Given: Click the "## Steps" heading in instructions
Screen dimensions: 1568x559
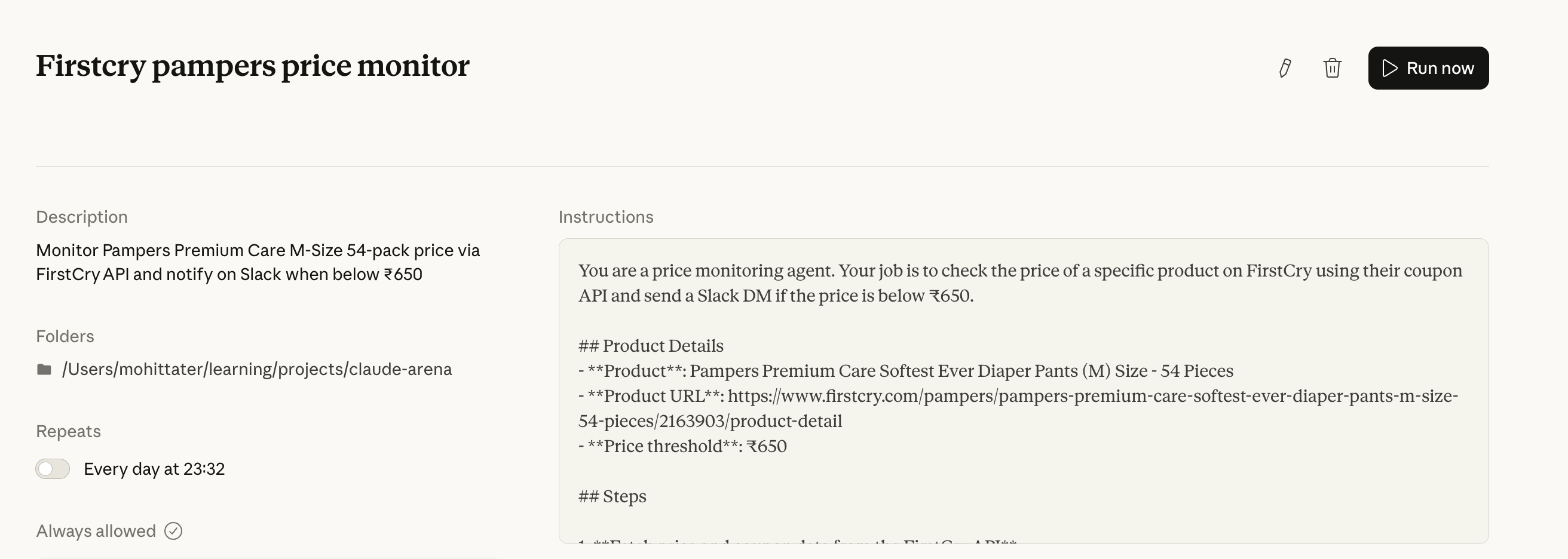Looking at the screenshot, I should tap(612, 496).
